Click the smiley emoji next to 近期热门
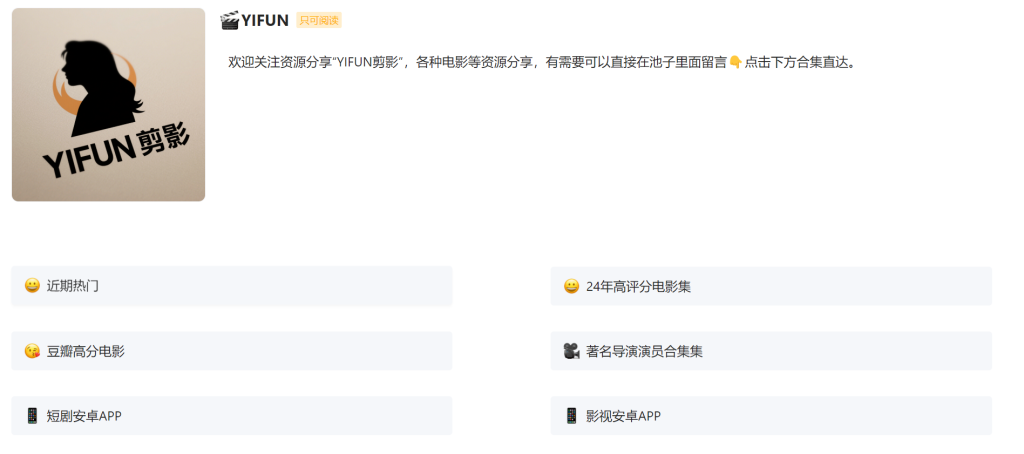The image size is (1024, 454). tap(32, 286)
